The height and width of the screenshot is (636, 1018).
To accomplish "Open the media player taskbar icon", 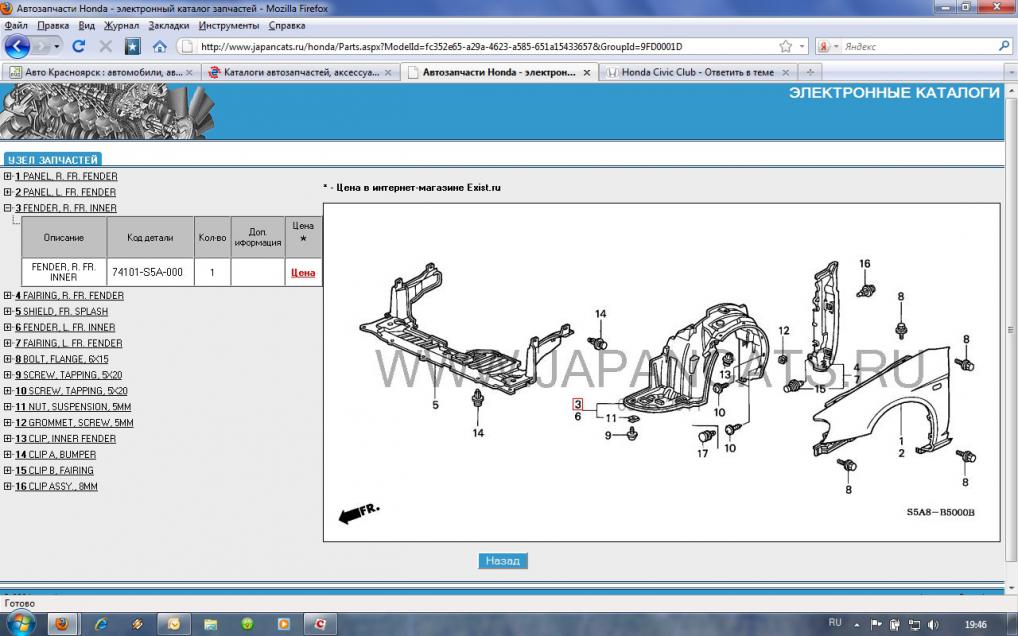I will click(x=284, y=624).
